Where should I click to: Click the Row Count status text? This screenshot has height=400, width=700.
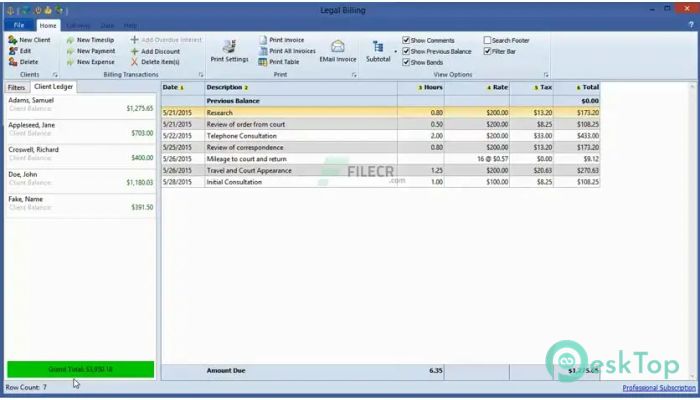click(x=26, y=388)
